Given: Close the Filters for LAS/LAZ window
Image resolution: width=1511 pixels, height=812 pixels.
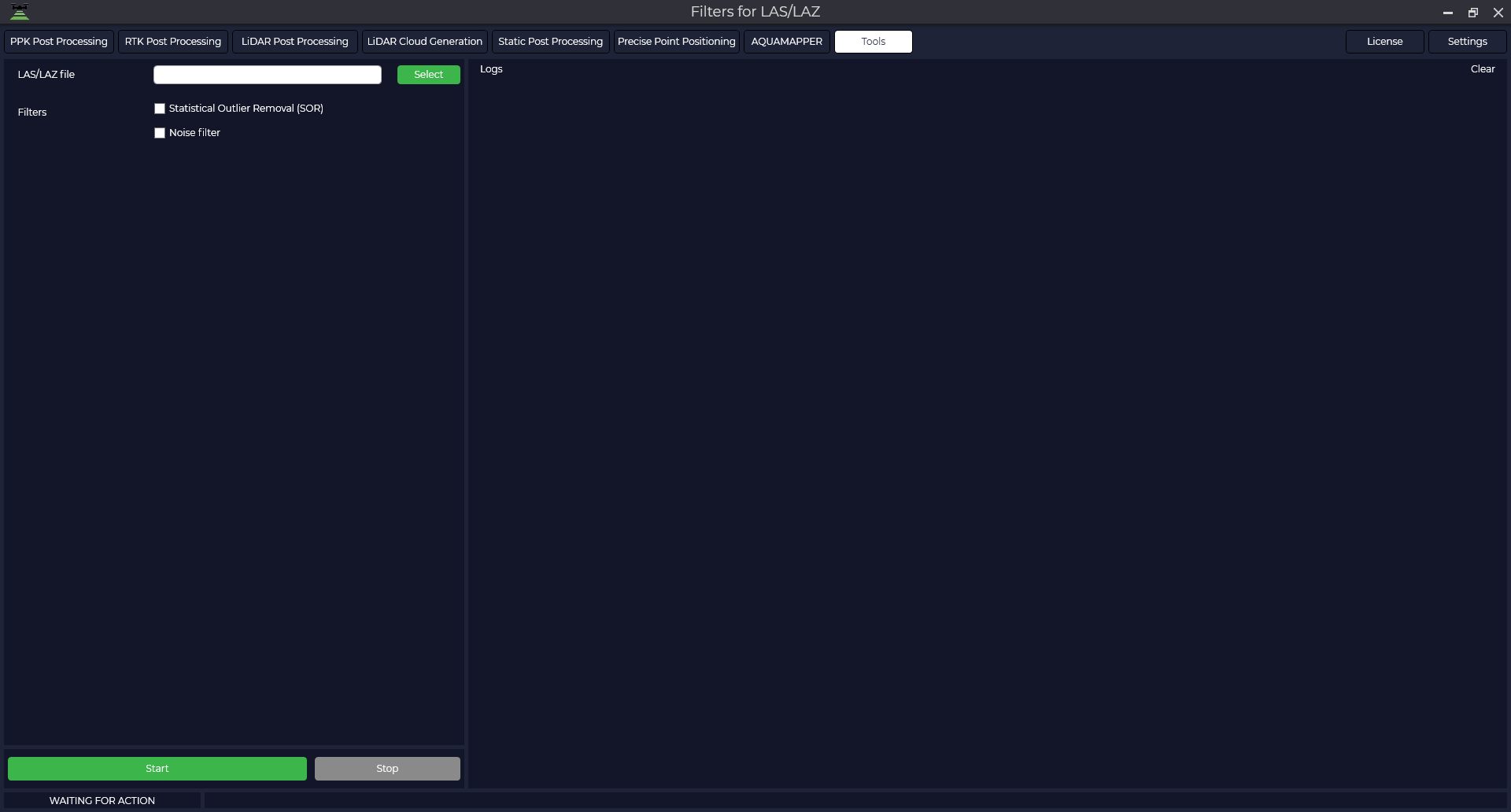Looking at the screenshot, I should [x=1498, y=13].
